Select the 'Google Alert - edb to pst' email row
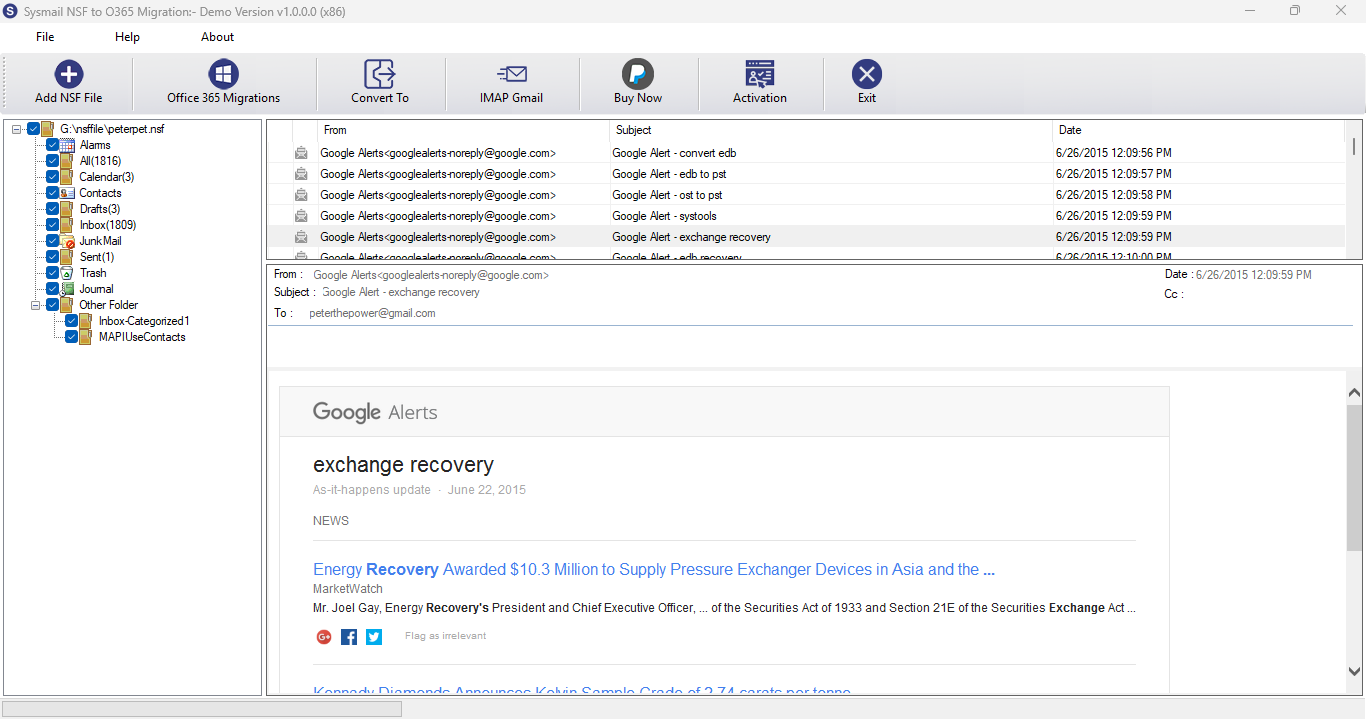Screen dimensions: 1366x720 806,174
